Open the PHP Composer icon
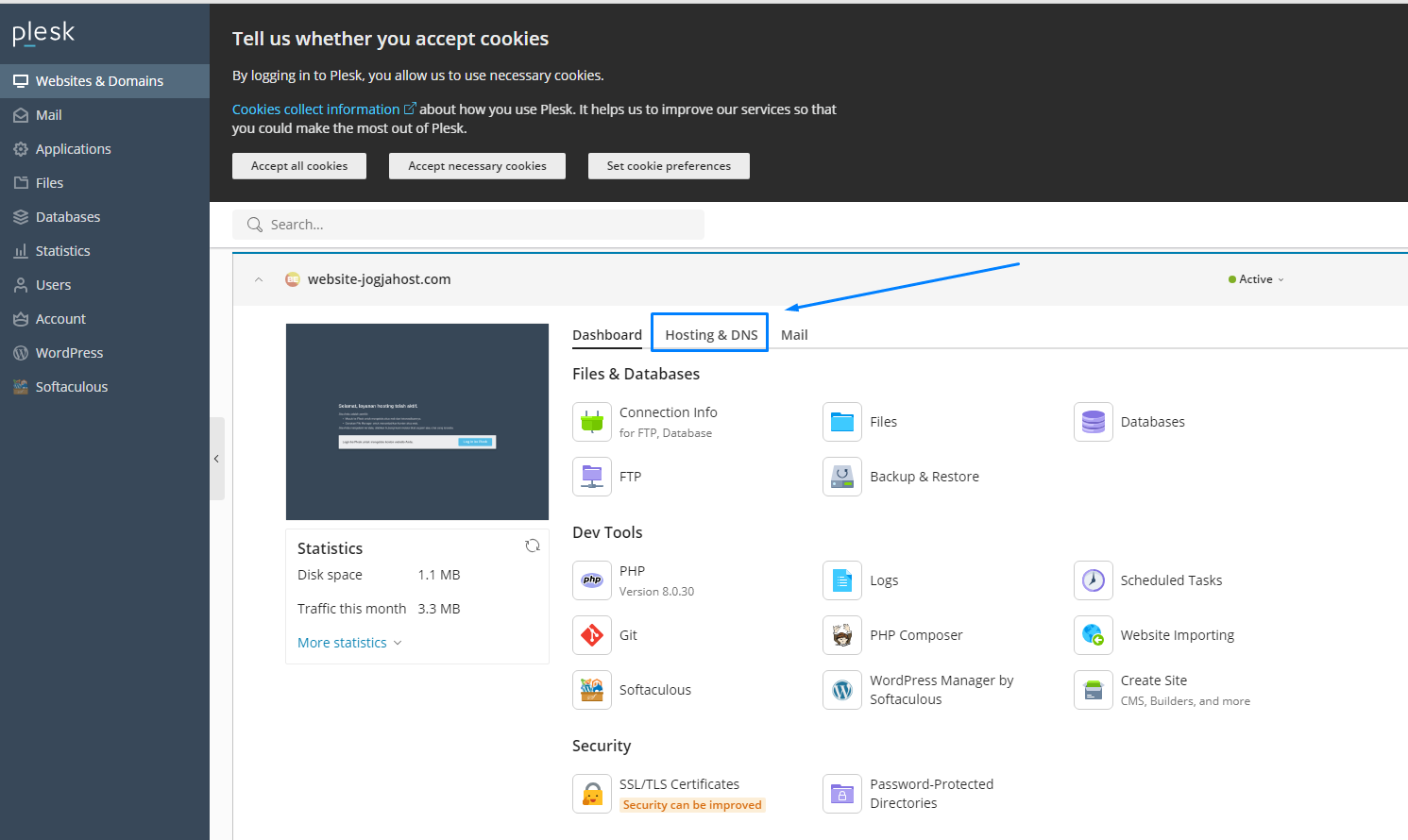Image resolution: width=1408 pixels, height=840 pixels. [x=842, y=635]
